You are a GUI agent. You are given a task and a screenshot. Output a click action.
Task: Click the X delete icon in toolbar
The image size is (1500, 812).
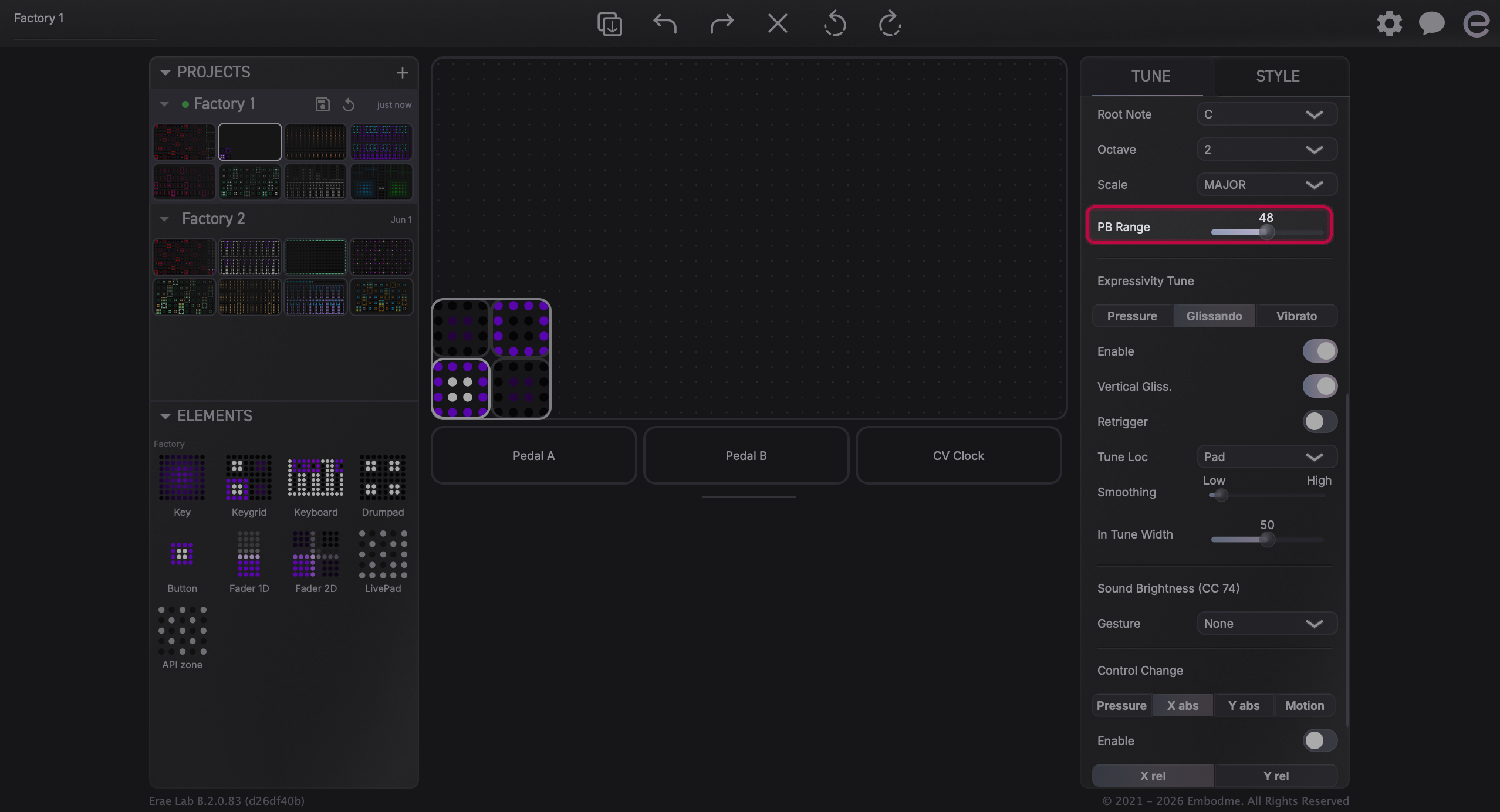778,24
